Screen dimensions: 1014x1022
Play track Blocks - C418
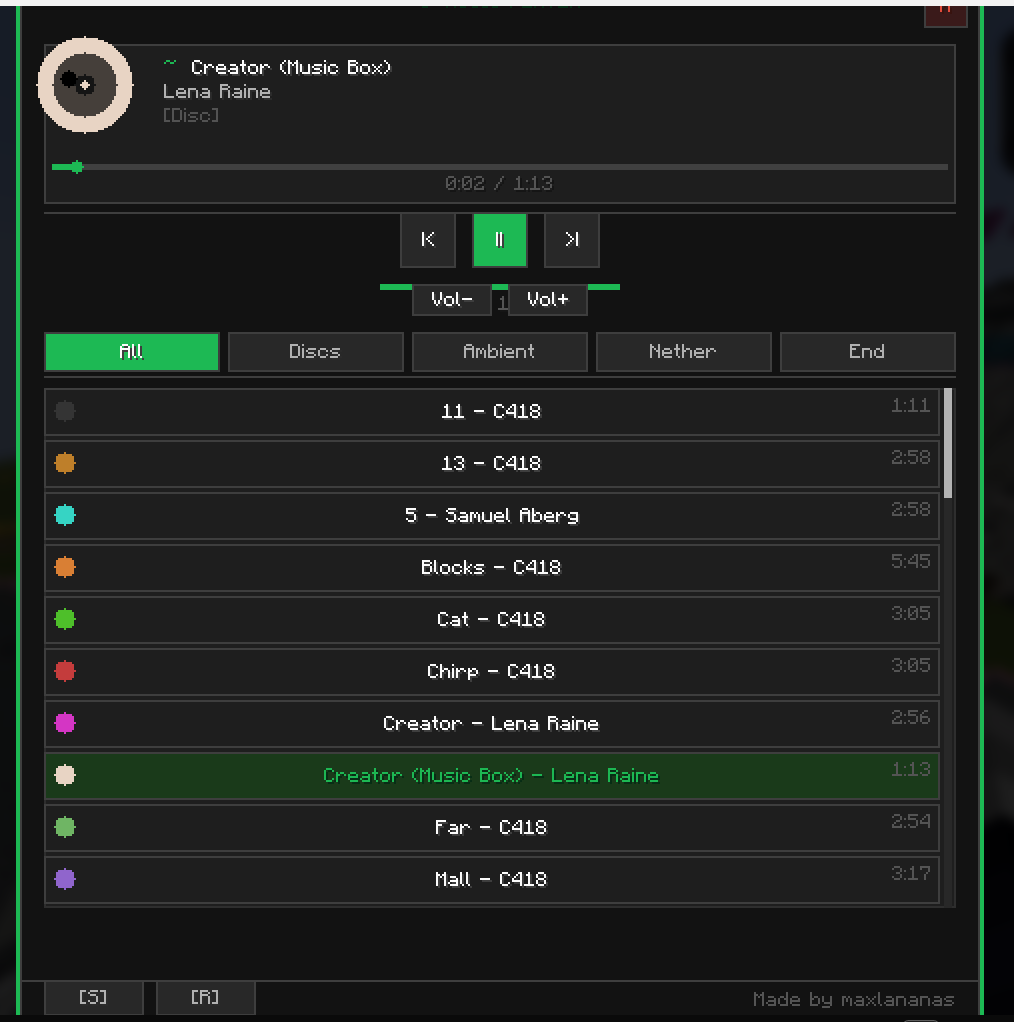491,568
